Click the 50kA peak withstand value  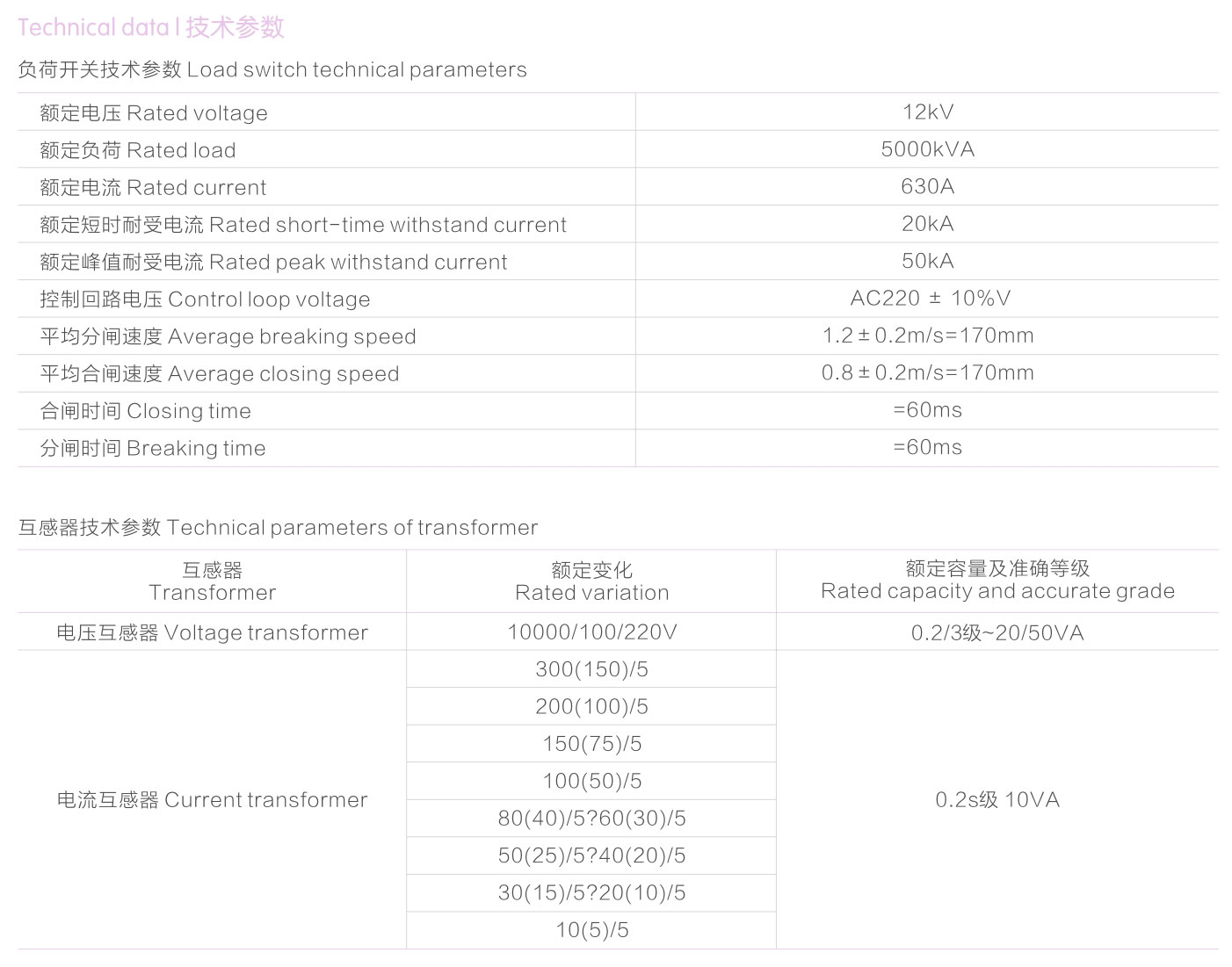(x=927, y=262)
